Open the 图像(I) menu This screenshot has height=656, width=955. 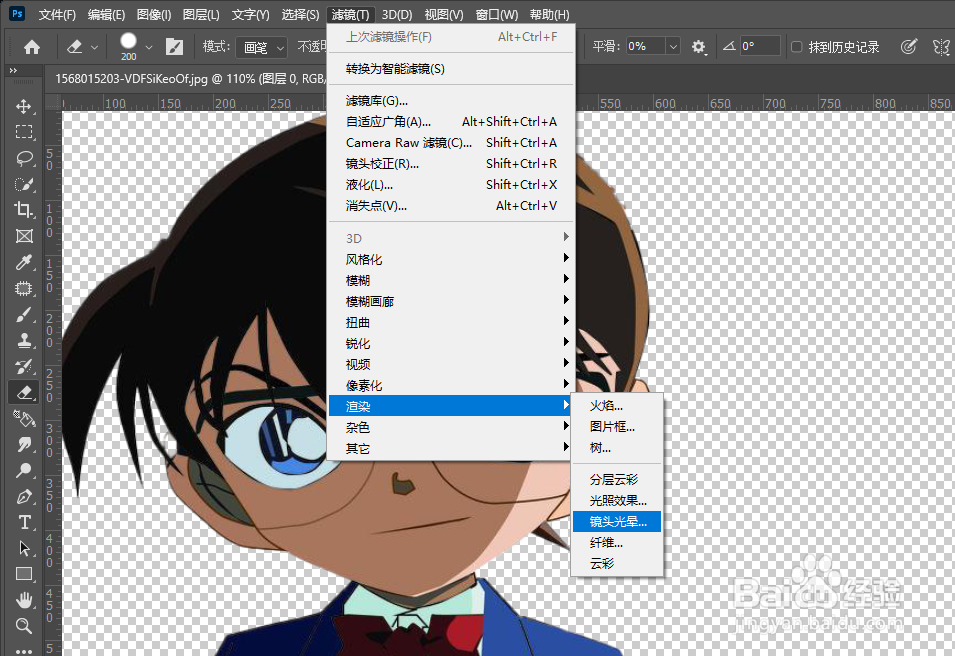click(154, 15)
